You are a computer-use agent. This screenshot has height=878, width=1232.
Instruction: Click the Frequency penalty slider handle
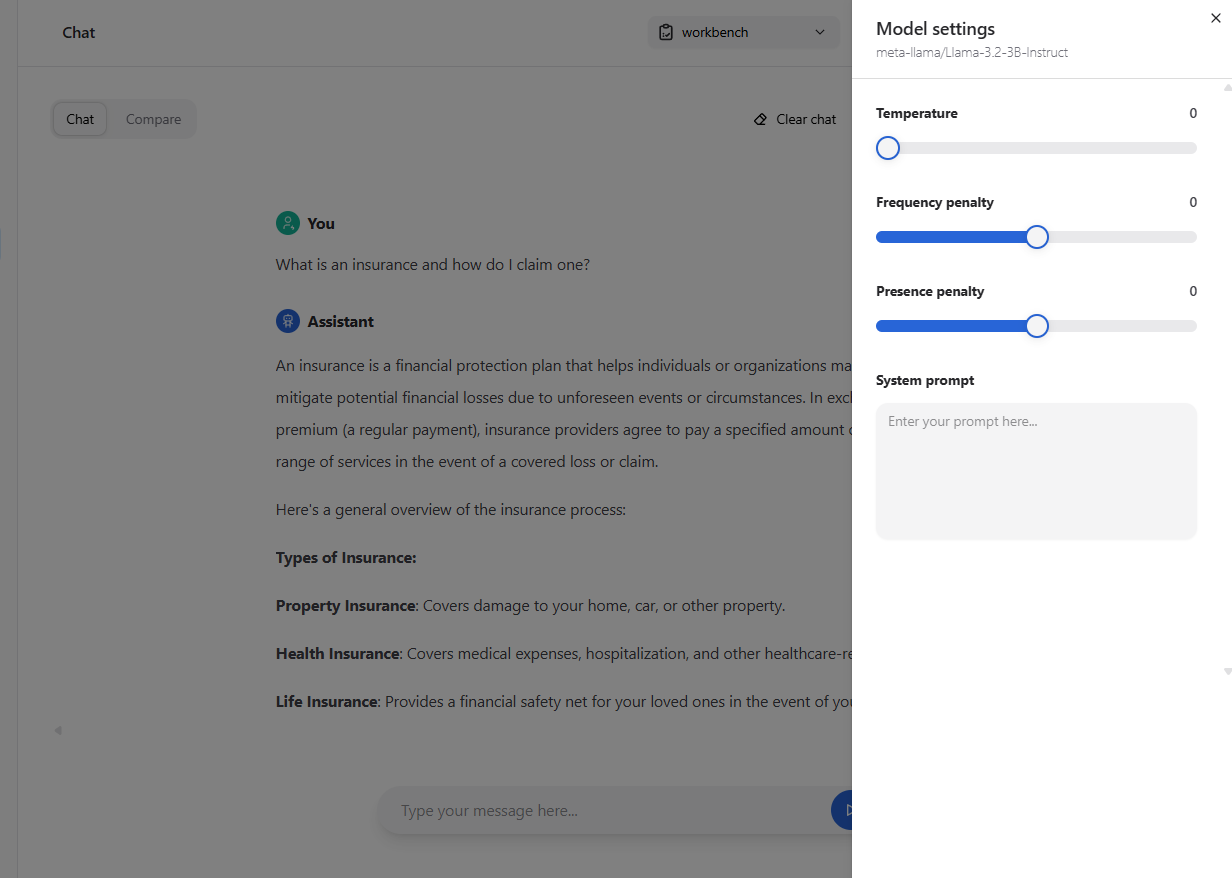click(x=1037, y=237)
